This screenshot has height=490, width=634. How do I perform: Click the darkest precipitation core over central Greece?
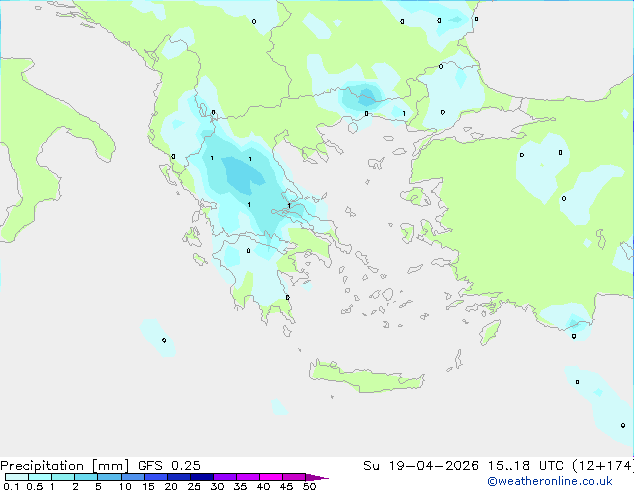244,175
